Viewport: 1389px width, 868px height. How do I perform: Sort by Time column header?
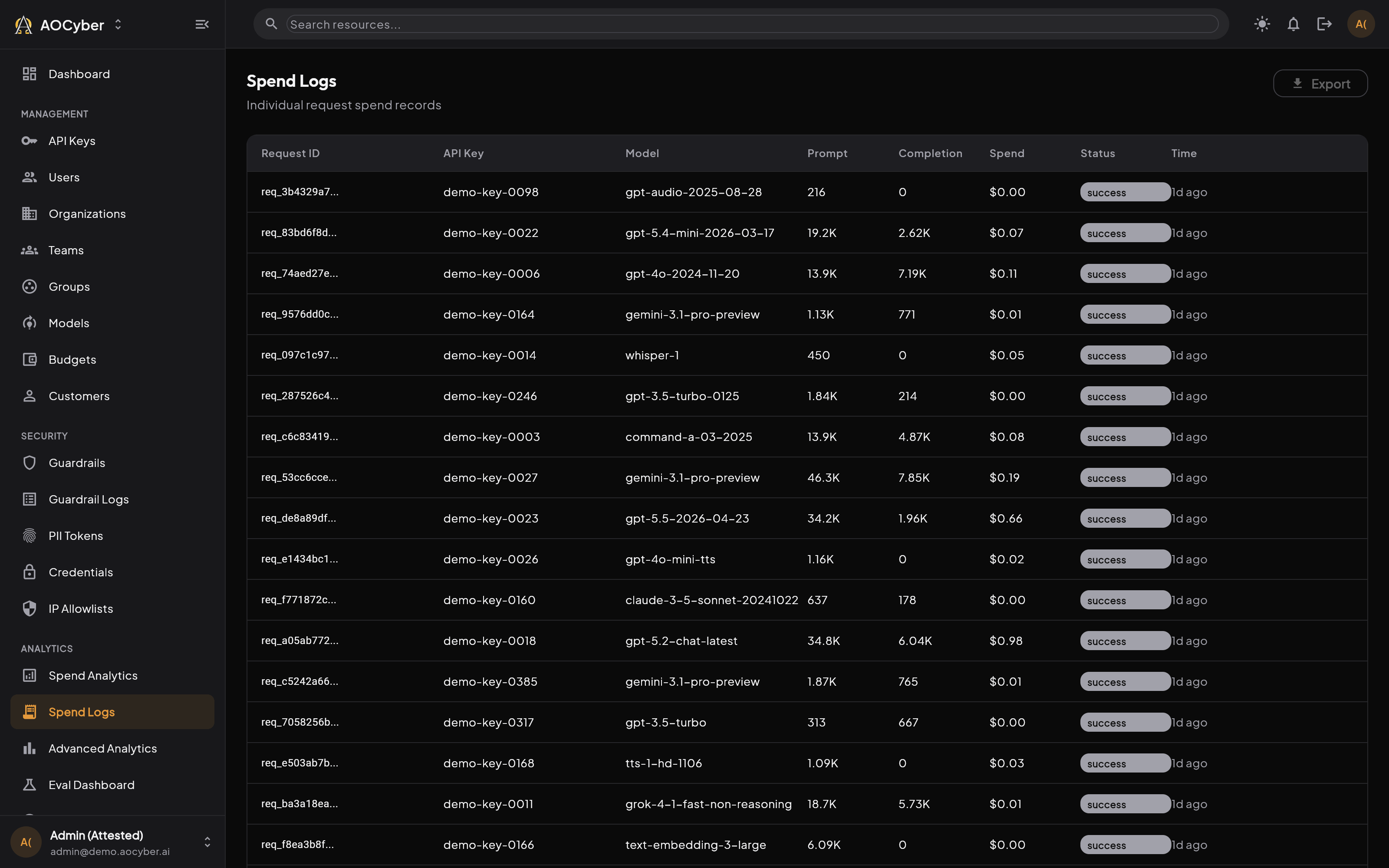1184,153
